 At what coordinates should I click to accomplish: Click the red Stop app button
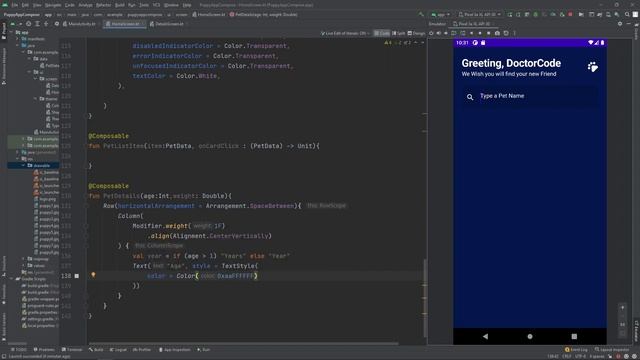click(570, 14)
